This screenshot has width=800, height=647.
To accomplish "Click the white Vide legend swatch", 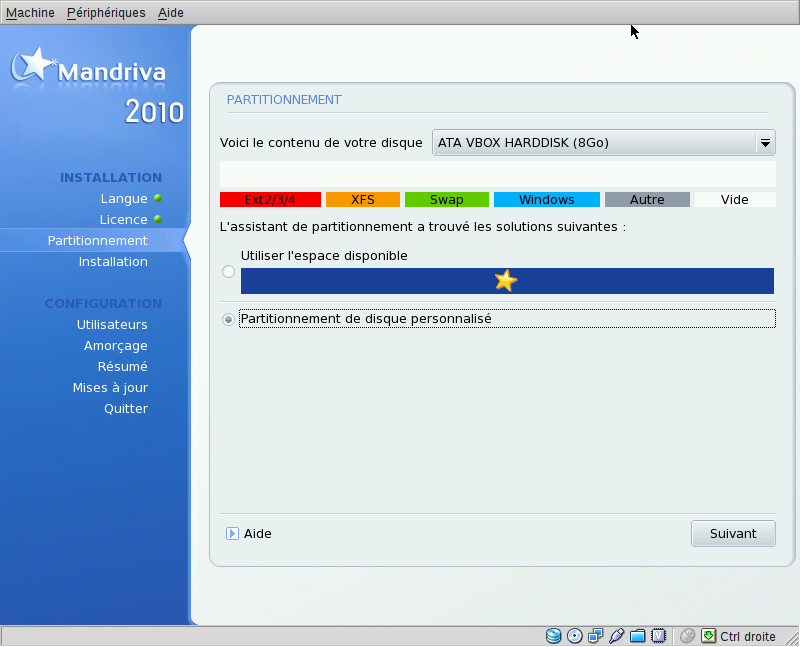I will [x=735, y=200].
